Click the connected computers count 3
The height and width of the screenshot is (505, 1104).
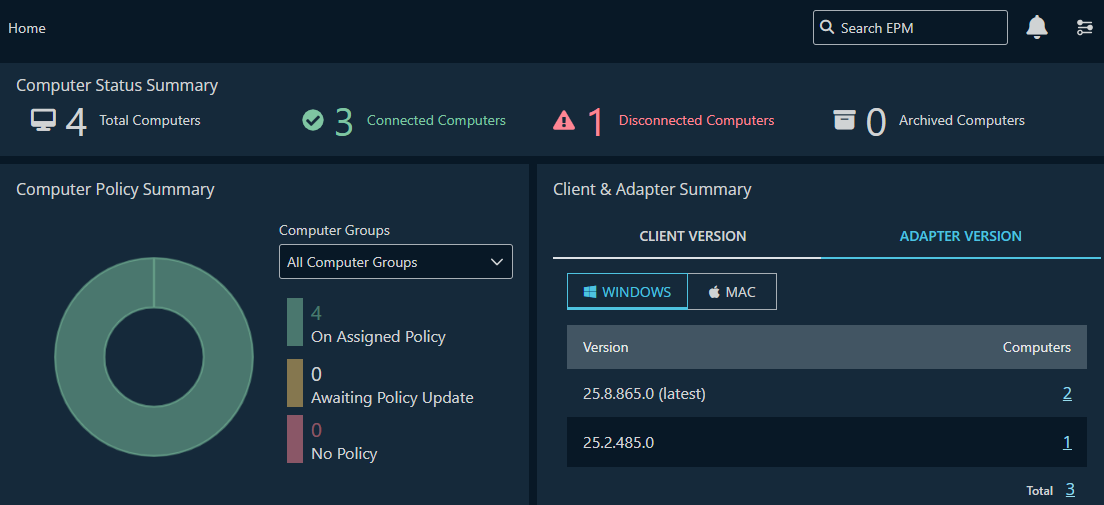344,122
